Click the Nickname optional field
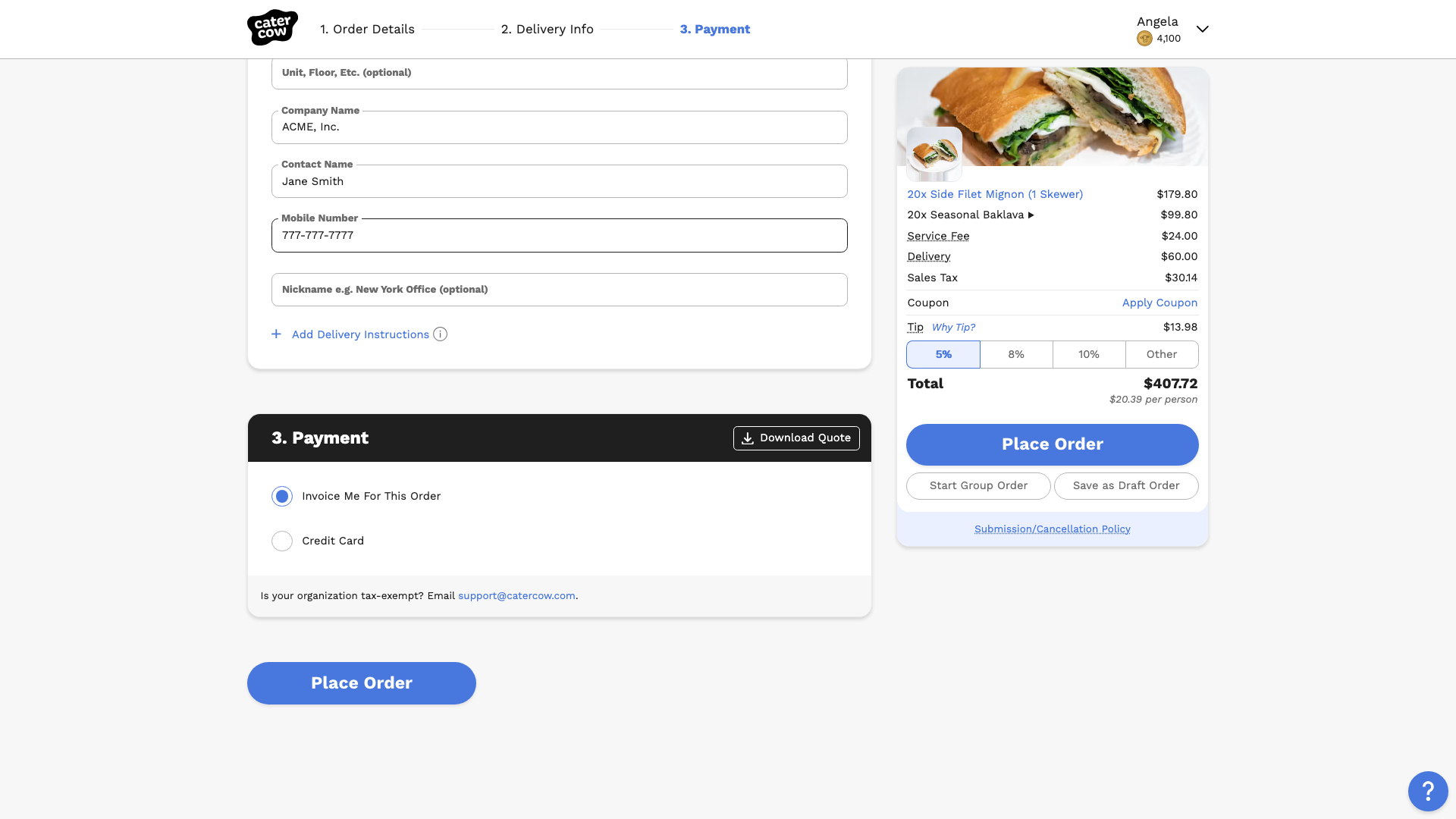The width and height of the screenshot is (1456, 819). click(x=560, y=290)
